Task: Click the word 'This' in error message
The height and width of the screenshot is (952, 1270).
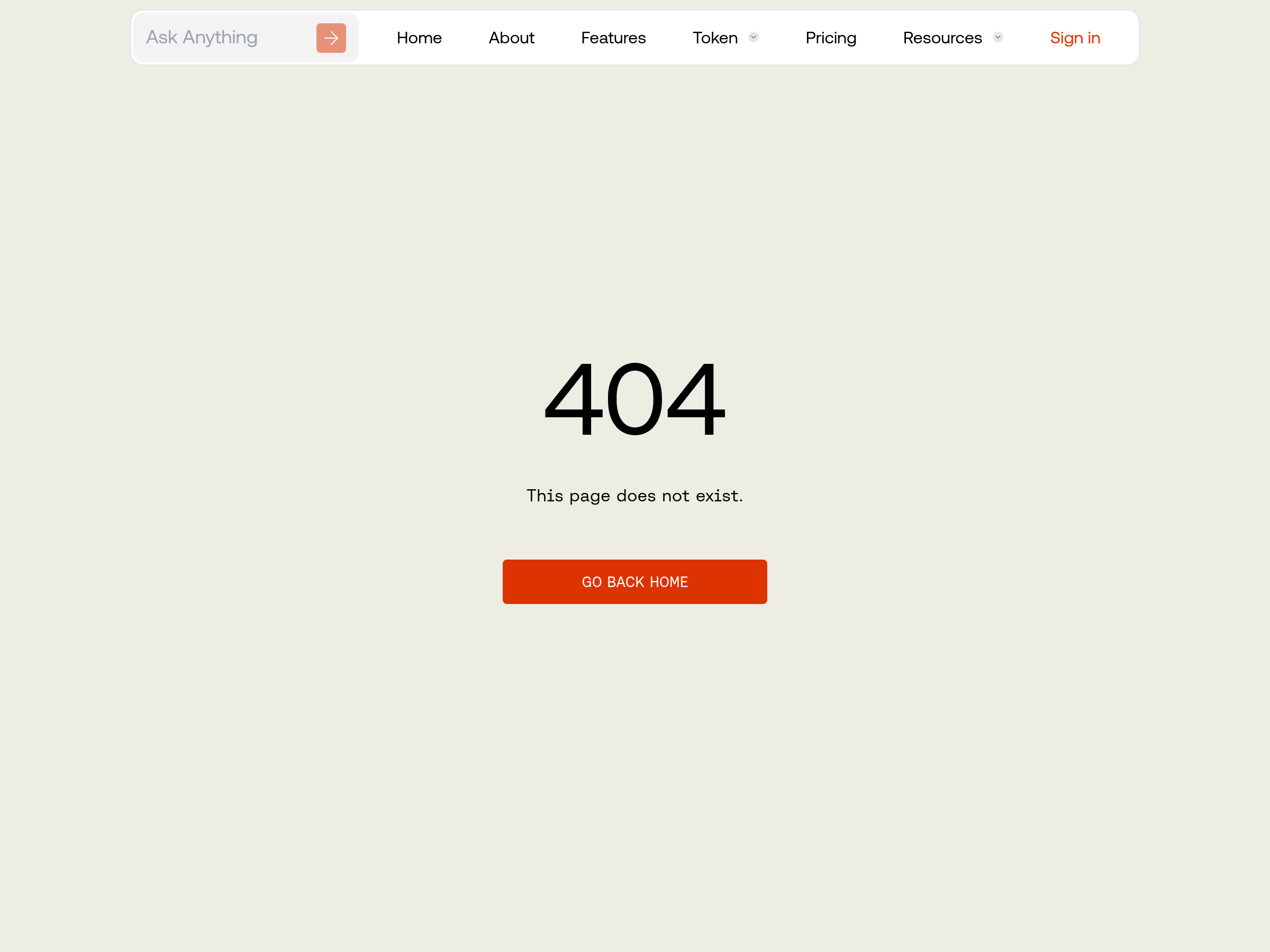Action: 545,496
